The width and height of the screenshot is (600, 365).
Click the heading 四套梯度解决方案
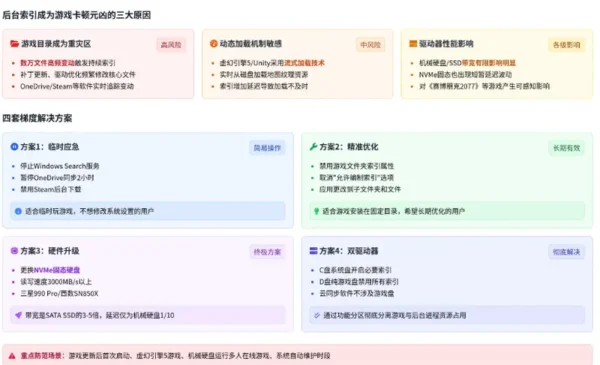coord(37,118)
